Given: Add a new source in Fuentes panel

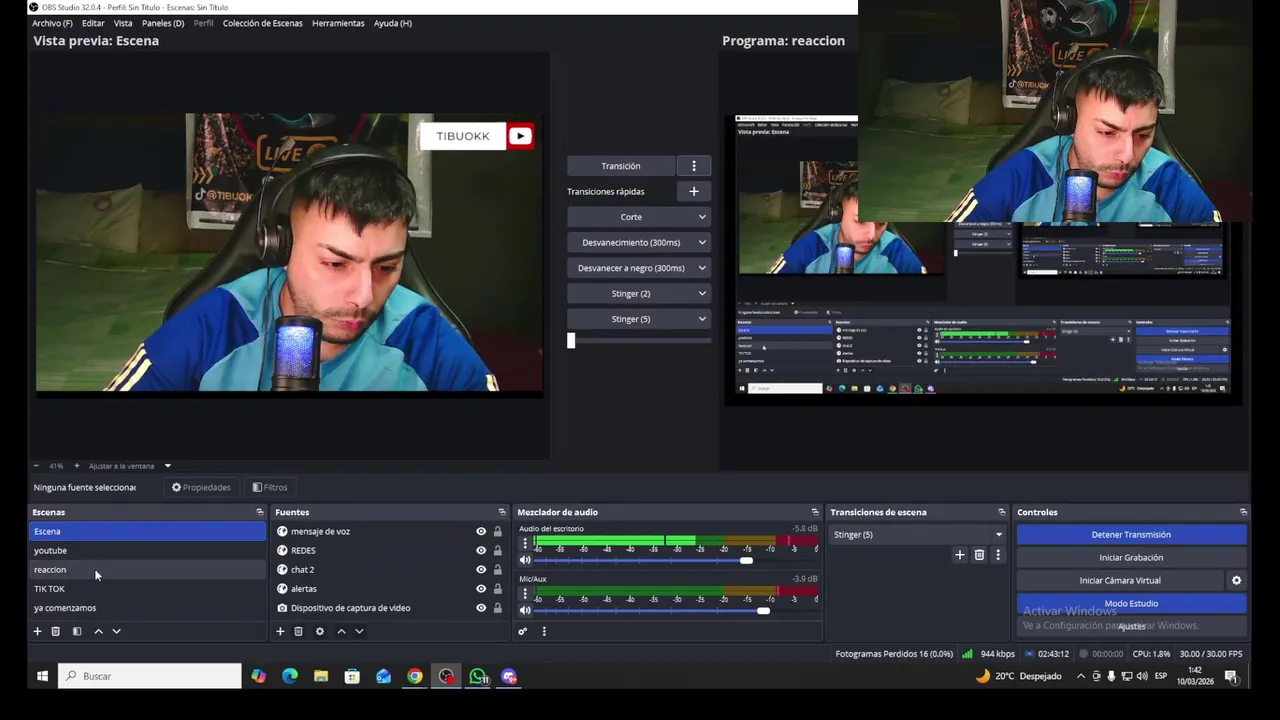Looking at the screenshot, I should pyautogui.click(x=280, y=631).
